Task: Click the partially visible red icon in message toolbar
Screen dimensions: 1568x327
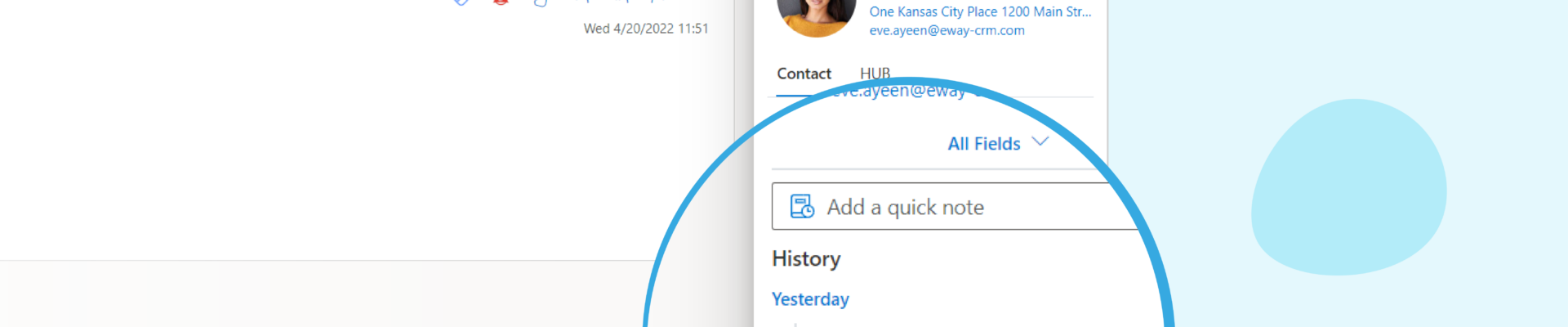Action: [x=501, y=2]
